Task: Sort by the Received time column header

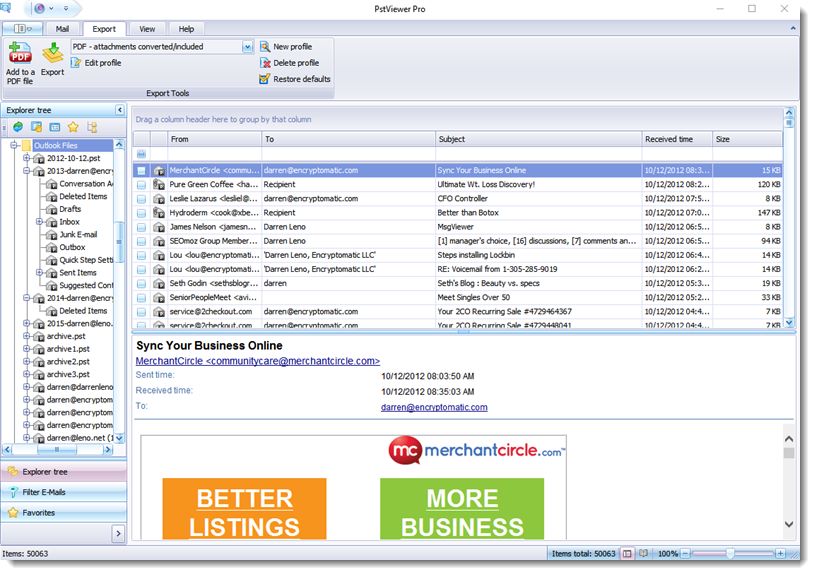Action: (677, 139)
